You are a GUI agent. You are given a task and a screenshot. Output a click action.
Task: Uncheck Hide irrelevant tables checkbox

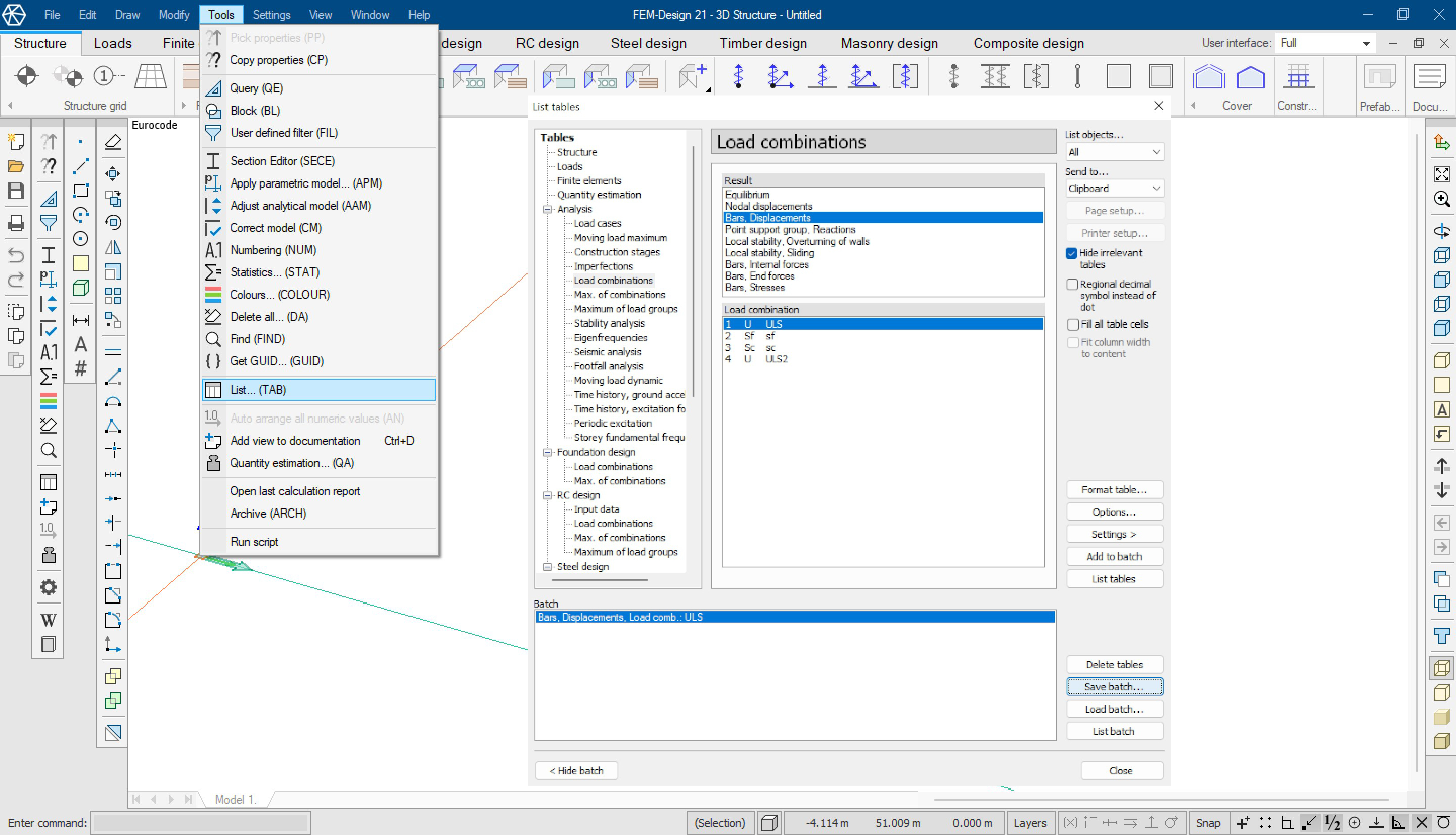click(1071, 253)
